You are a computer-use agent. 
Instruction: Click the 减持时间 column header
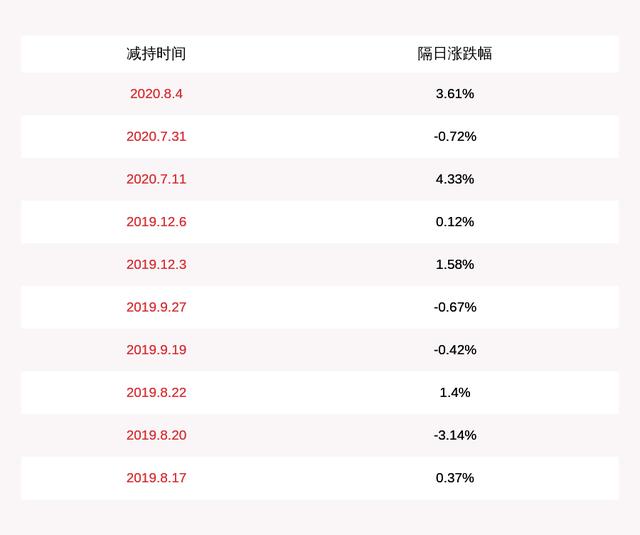[x=156, y=54]
